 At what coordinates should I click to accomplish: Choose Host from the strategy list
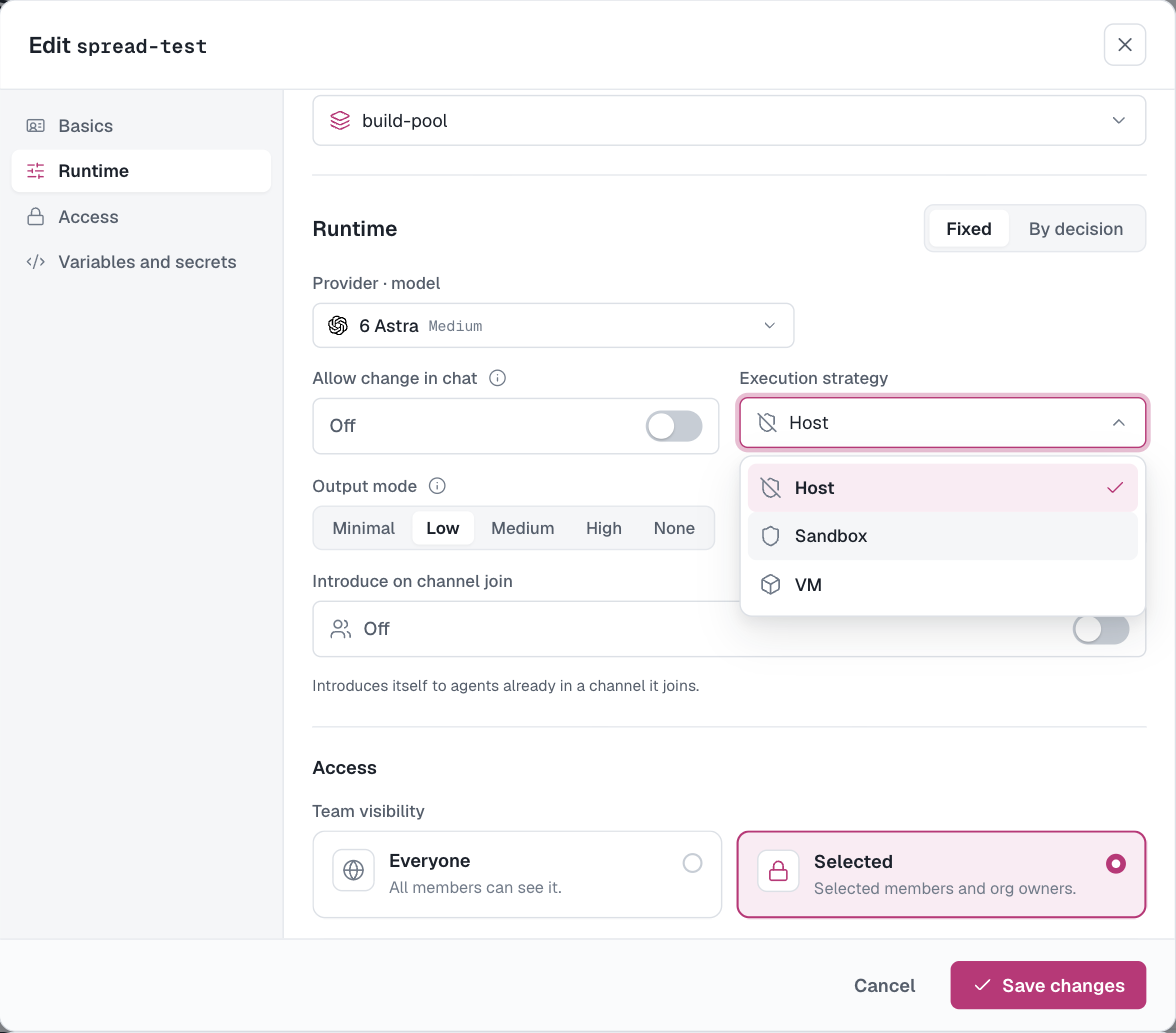point(942,488)
